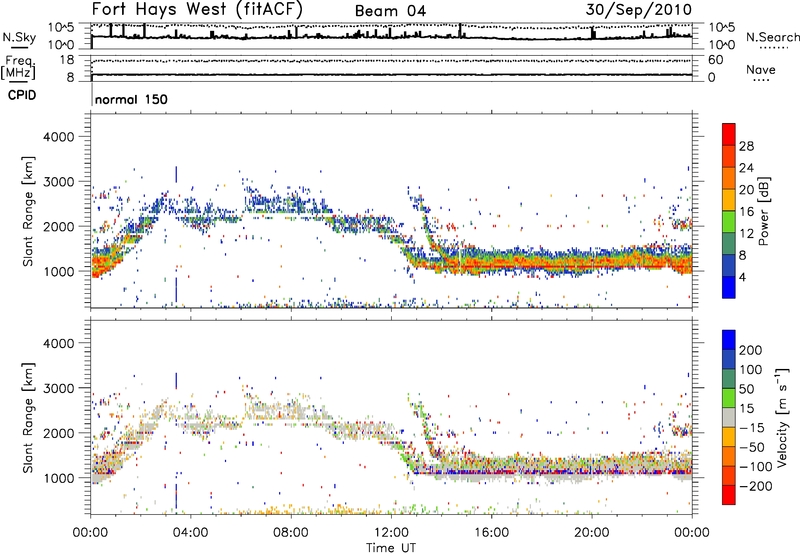Screen dimensions: 800x554
Task: Click the dotted line sample under 'N.Search'
Action: 774,47
